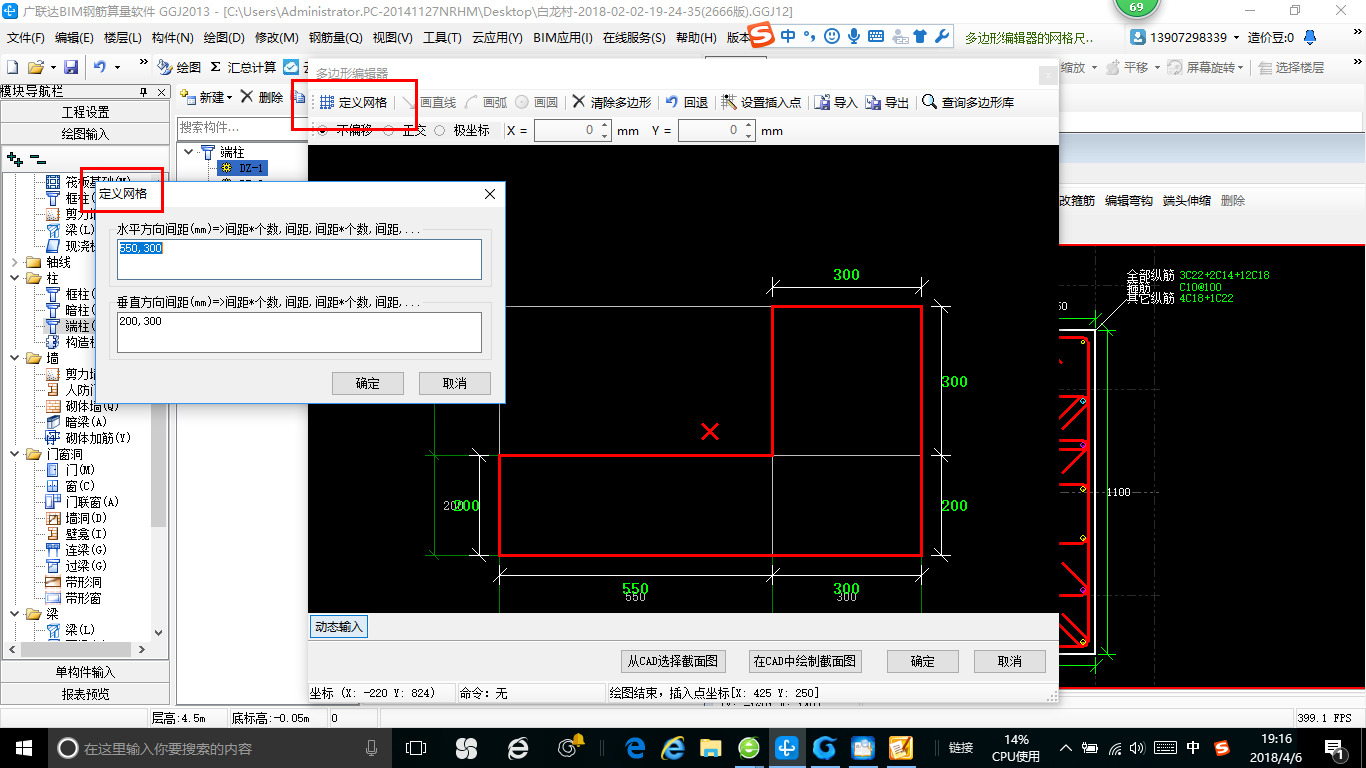
Task: Click the Sogou input method S logo
Action: click(x=762, y=36)
